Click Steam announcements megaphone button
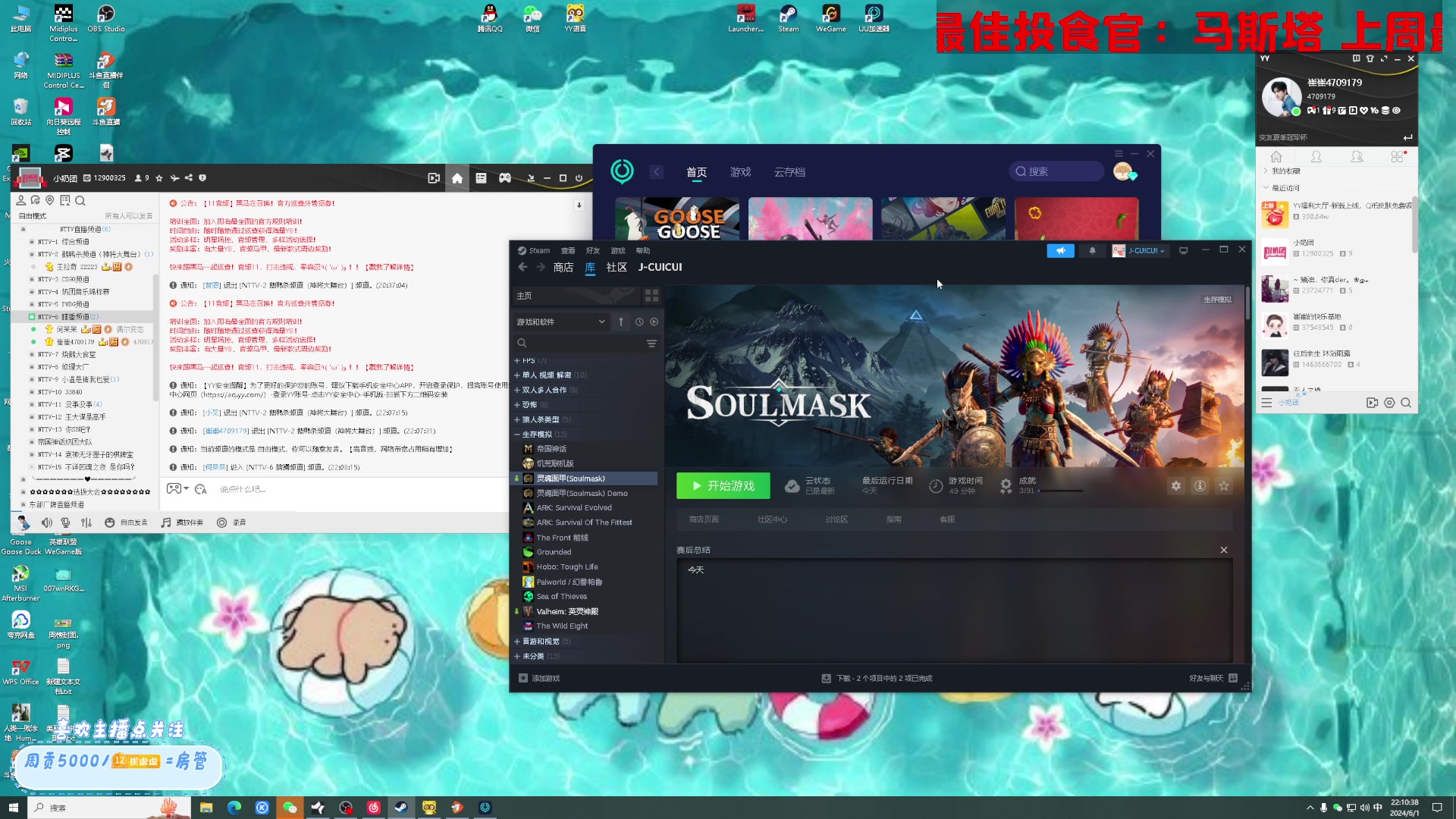 pyautogui.click(x=1060, y=251)
